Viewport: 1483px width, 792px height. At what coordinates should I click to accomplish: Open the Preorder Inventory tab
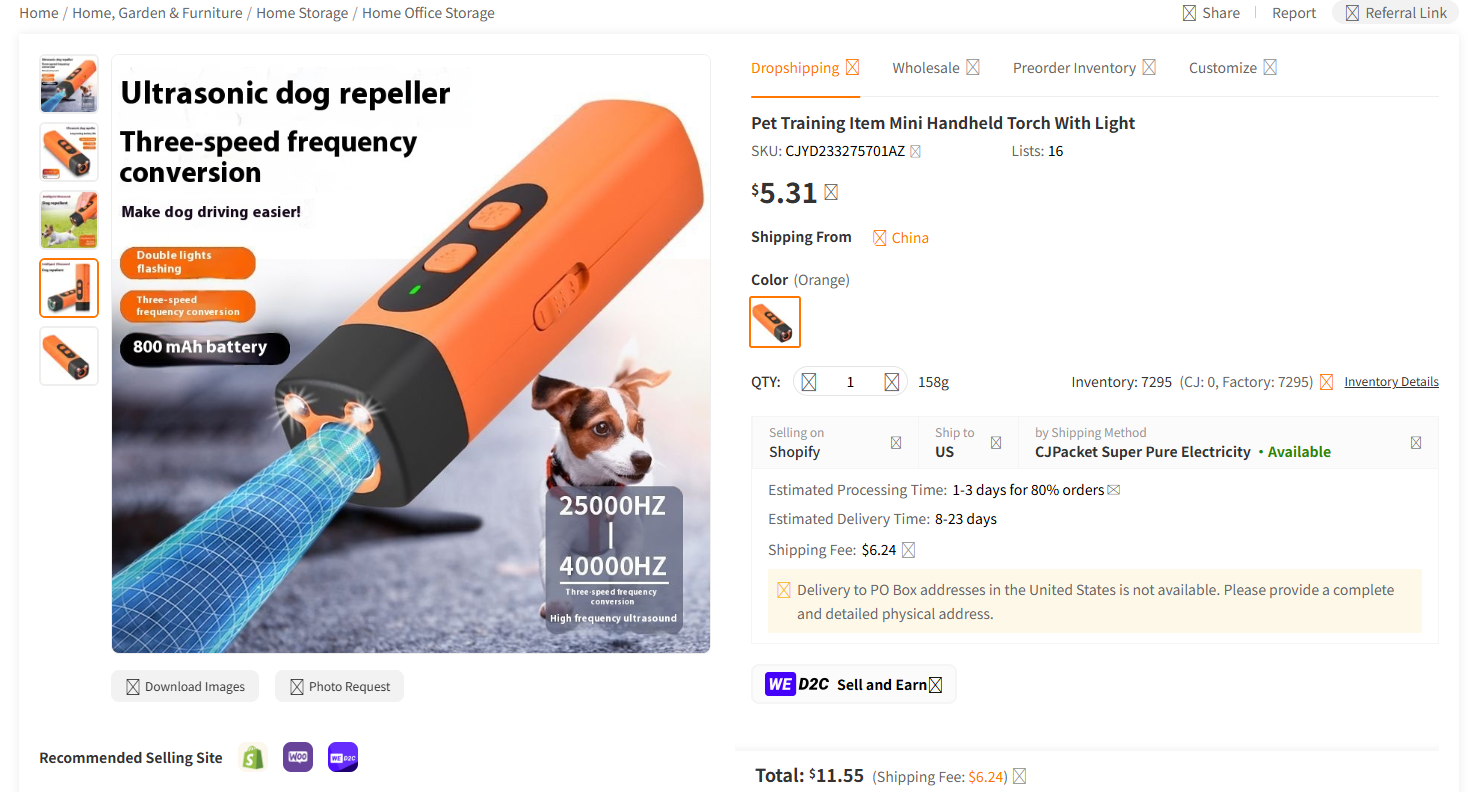point(1084,68)
